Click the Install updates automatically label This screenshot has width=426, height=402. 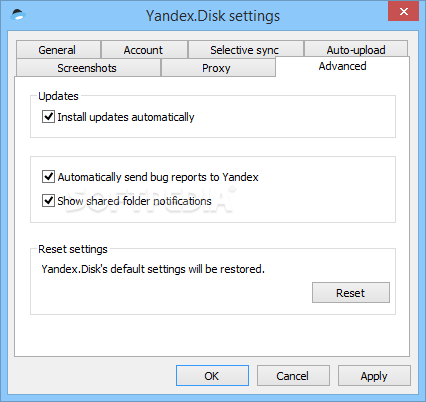click(x=126, y=117)
